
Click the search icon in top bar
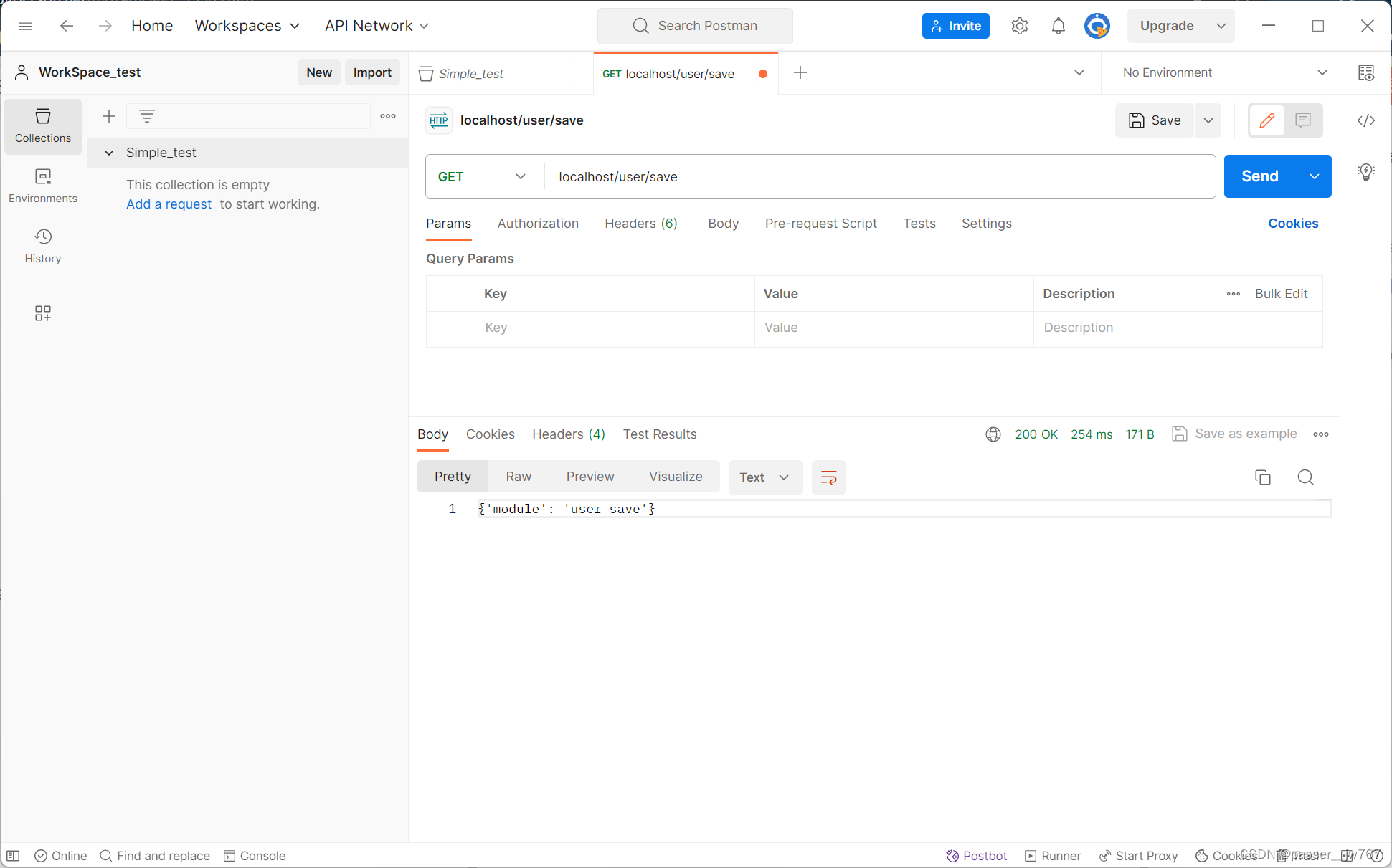pyautogui.click(x=640, y=25)
